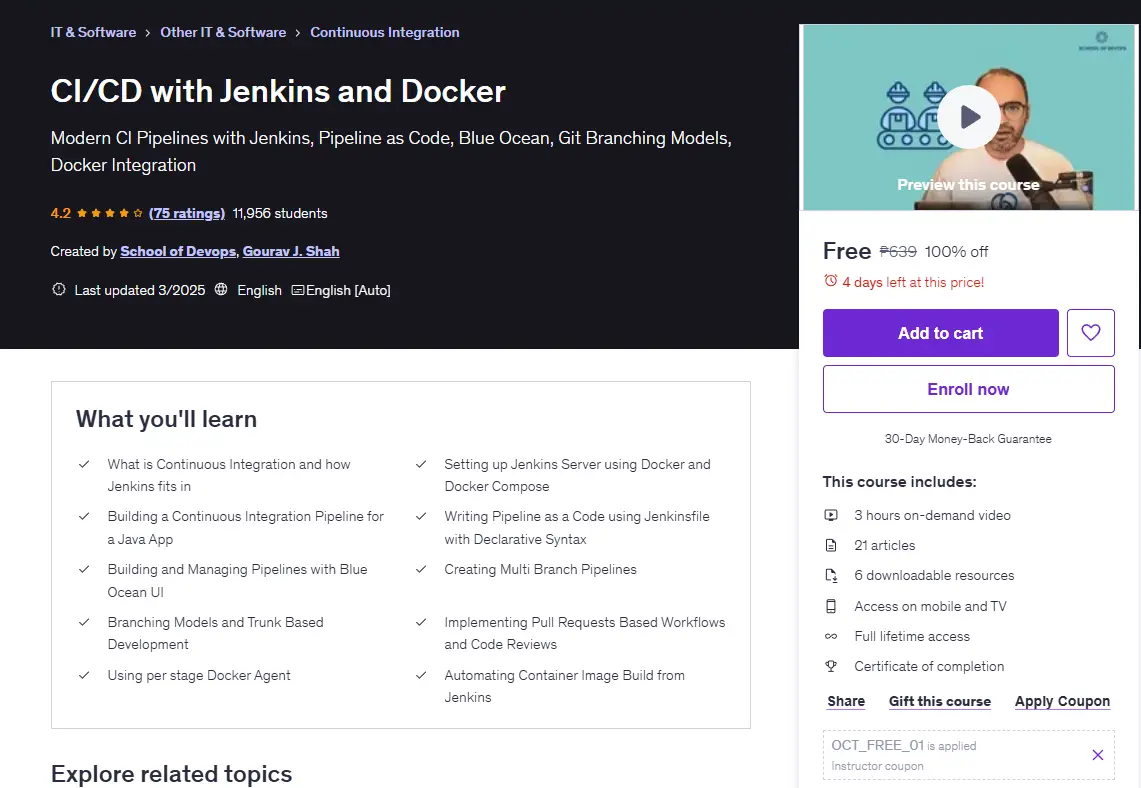Remove the OCT_FREE_01 coupon

tap(1097, 755)
